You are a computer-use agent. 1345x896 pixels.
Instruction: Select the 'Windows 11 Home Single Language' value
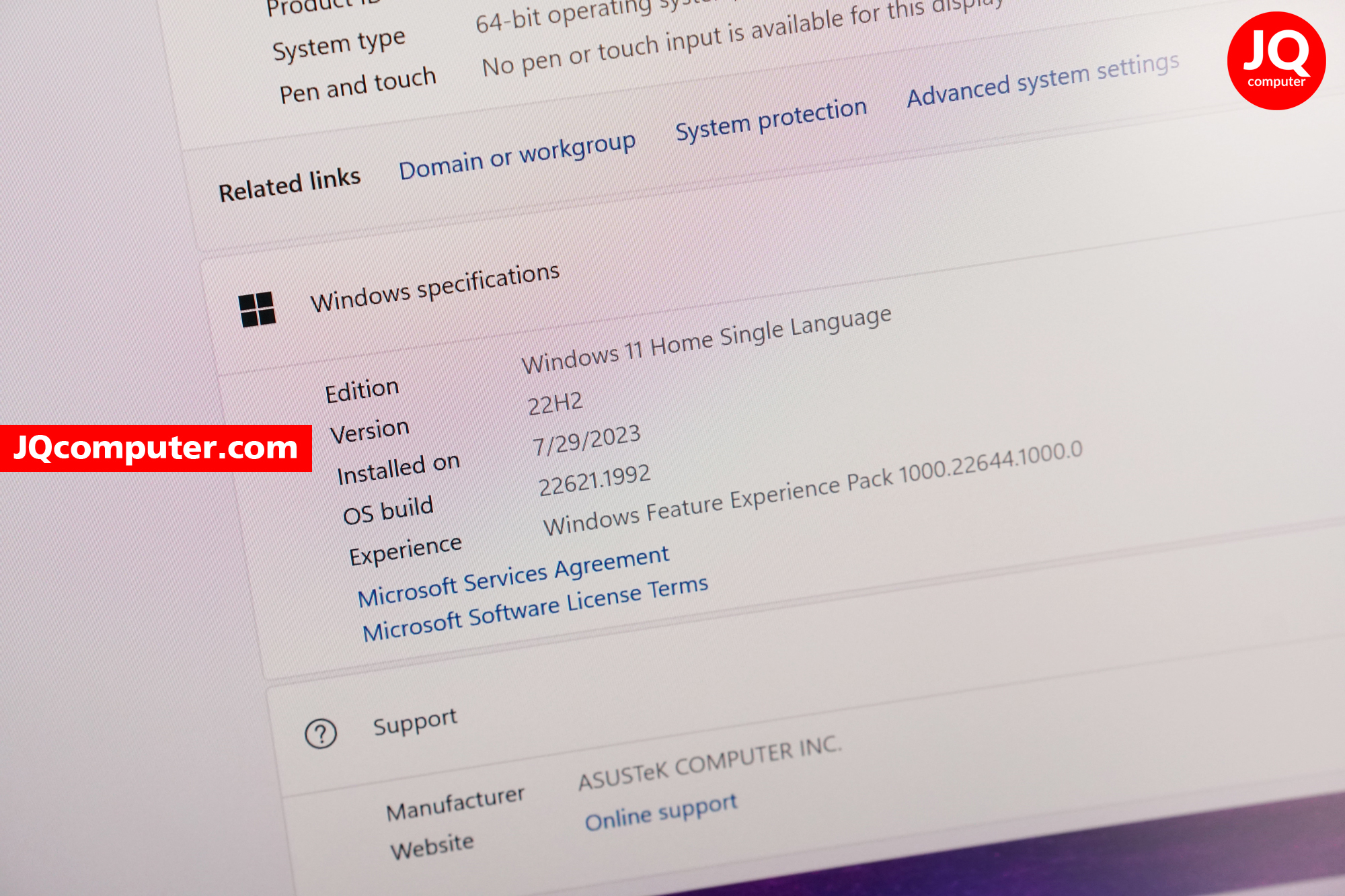(x=707, y=339)
